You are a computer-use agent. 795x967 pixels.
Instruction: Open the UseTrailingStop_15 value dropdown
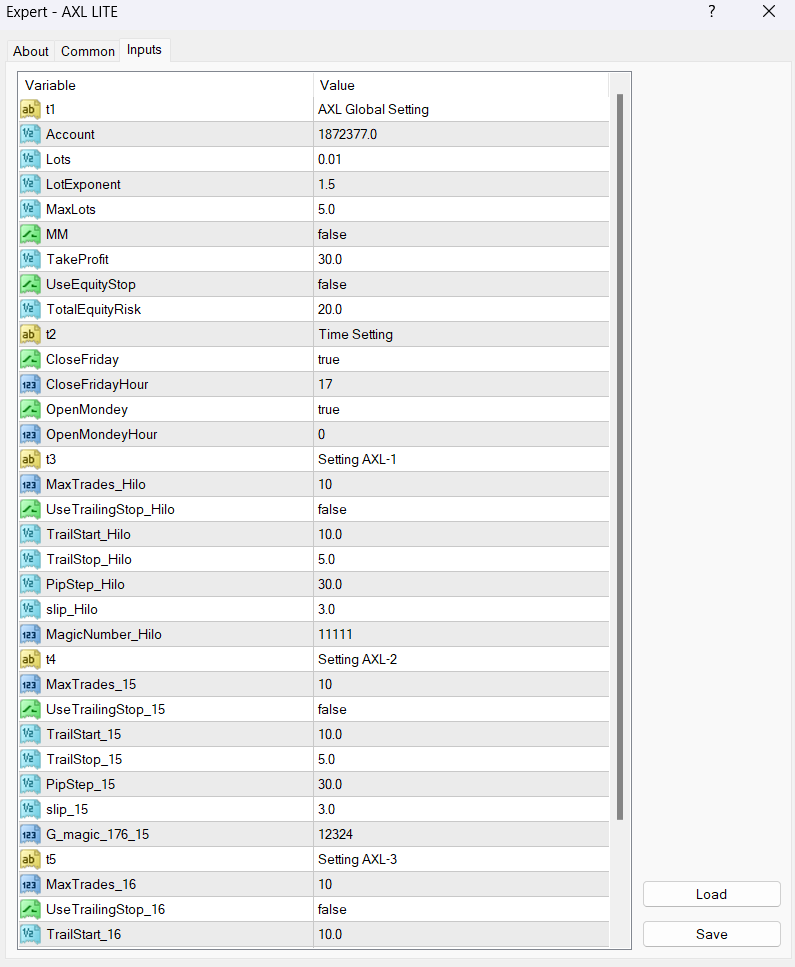[x=460, y=709]
